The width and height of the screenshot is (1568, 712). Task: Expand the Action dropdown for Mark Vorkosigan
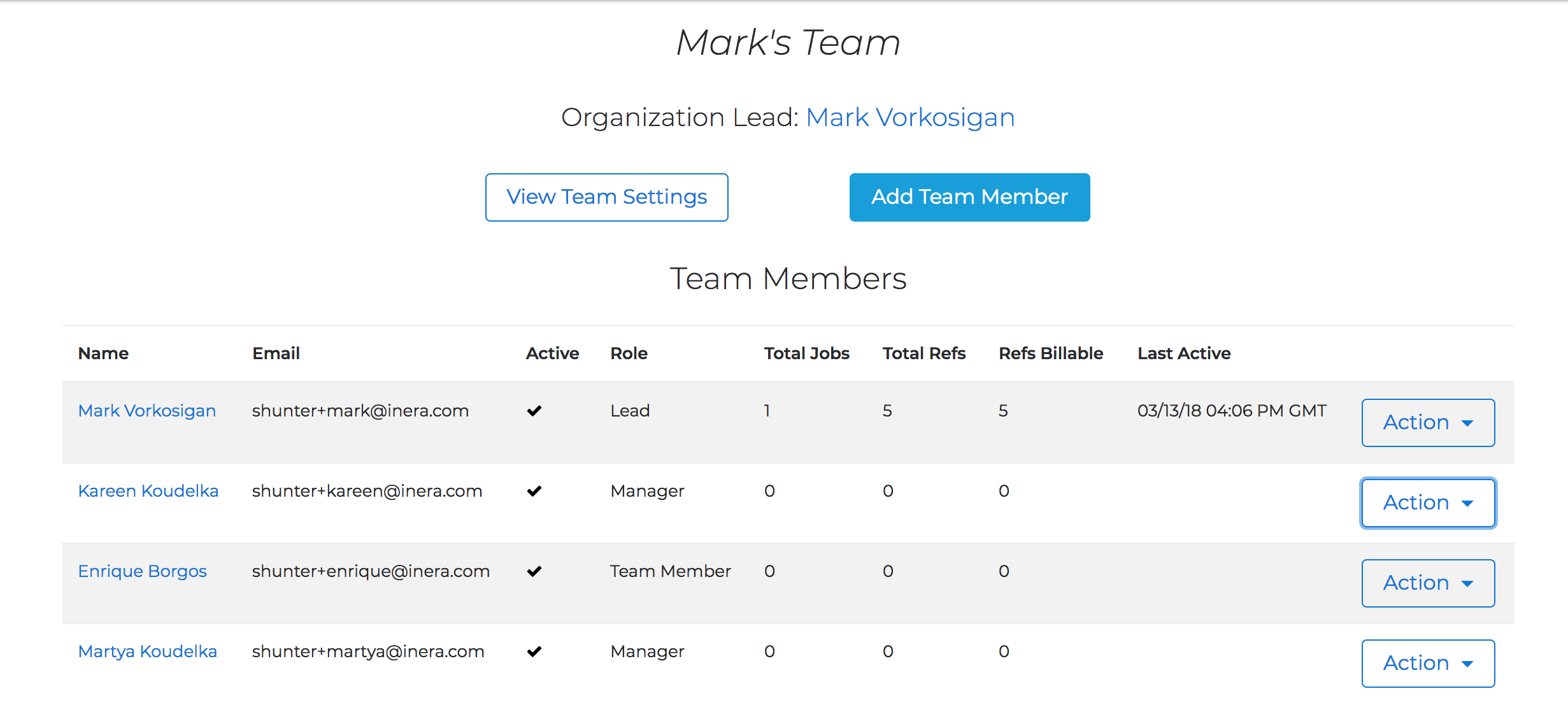(1428, 423)
